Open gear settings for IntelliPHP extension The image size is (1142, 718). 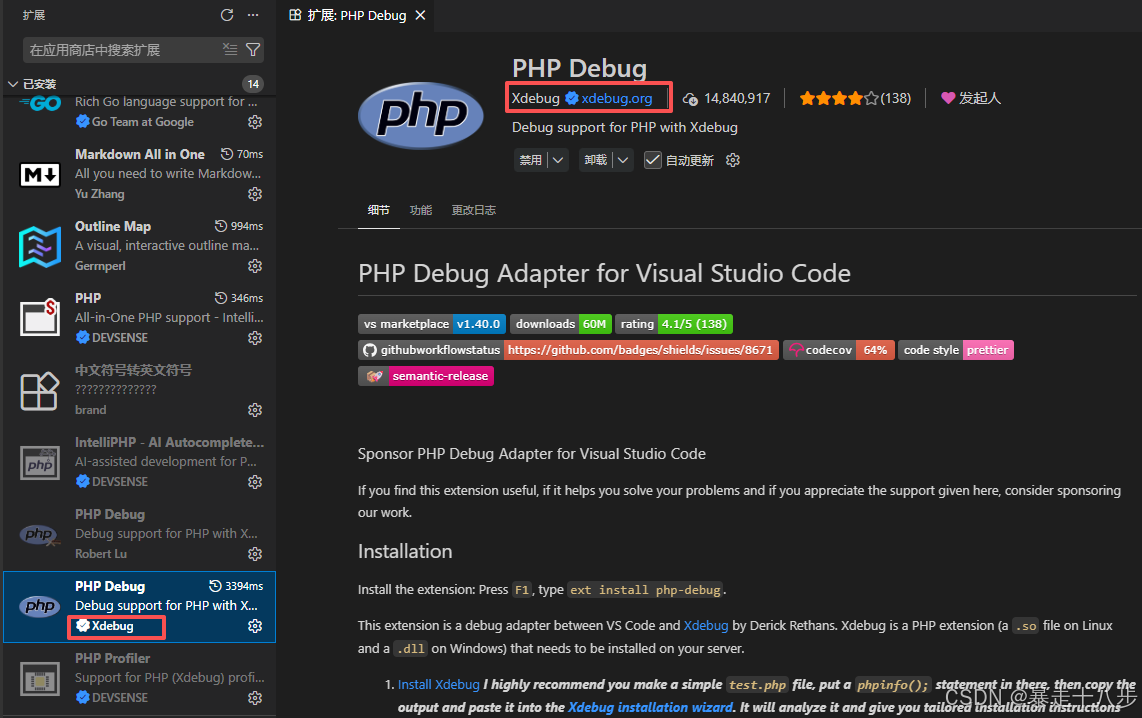tap(255, 482)
